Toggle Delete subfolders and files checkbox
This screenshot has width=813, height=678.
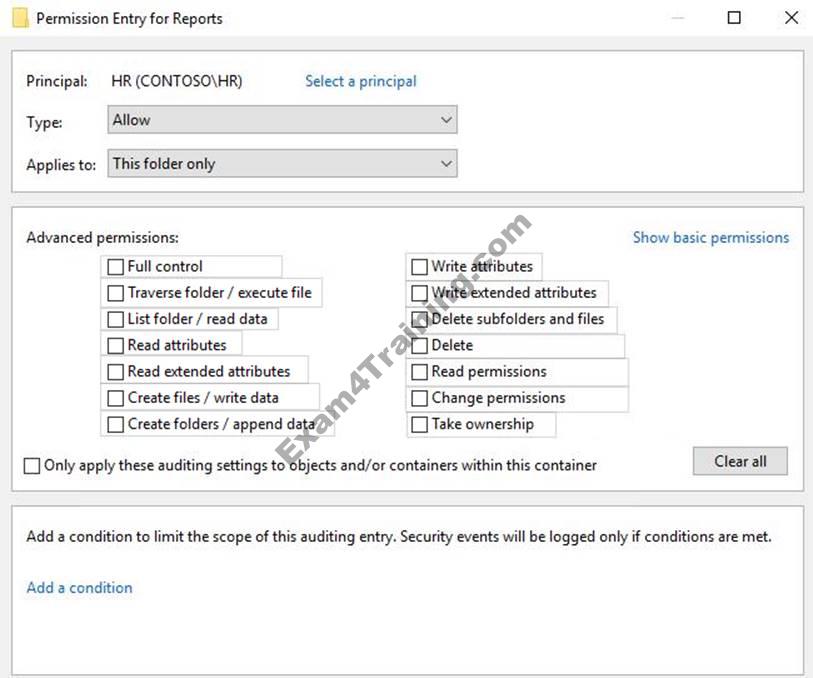[x=420, y=319]
